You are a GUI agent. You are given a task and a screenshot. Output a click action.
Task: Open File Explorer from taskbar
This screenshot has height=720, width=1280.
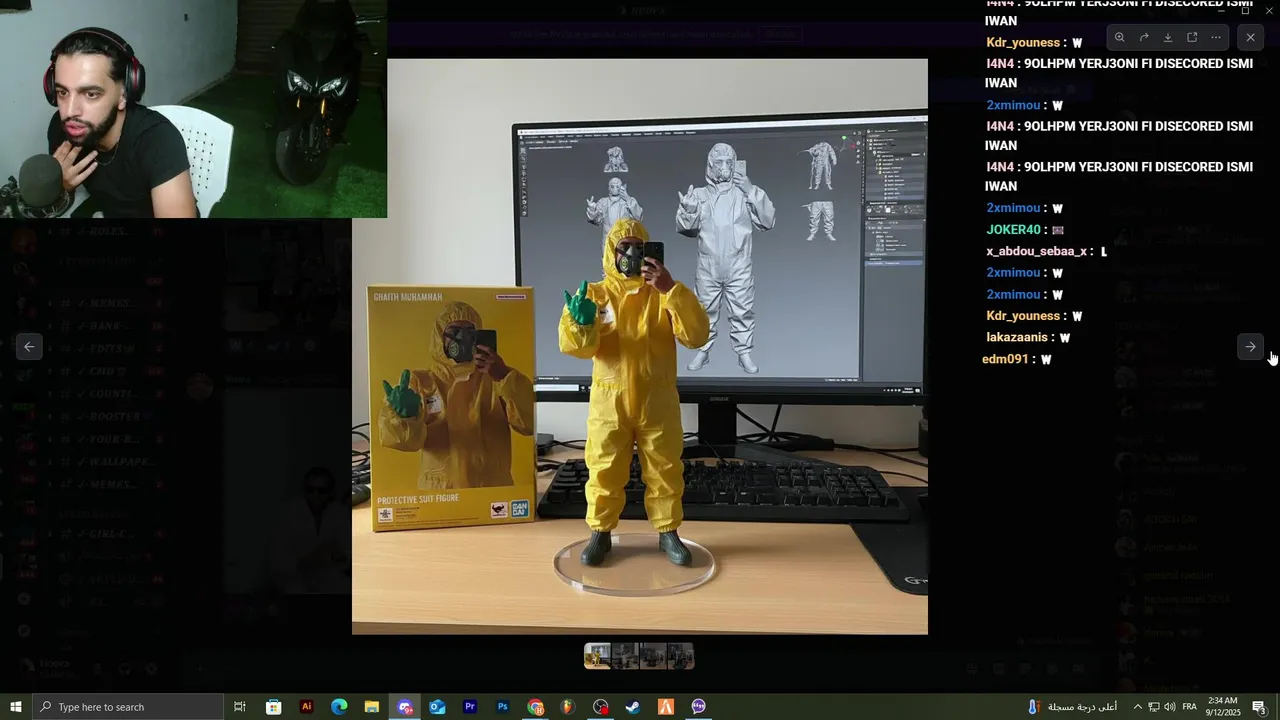(x=371, y=707)
